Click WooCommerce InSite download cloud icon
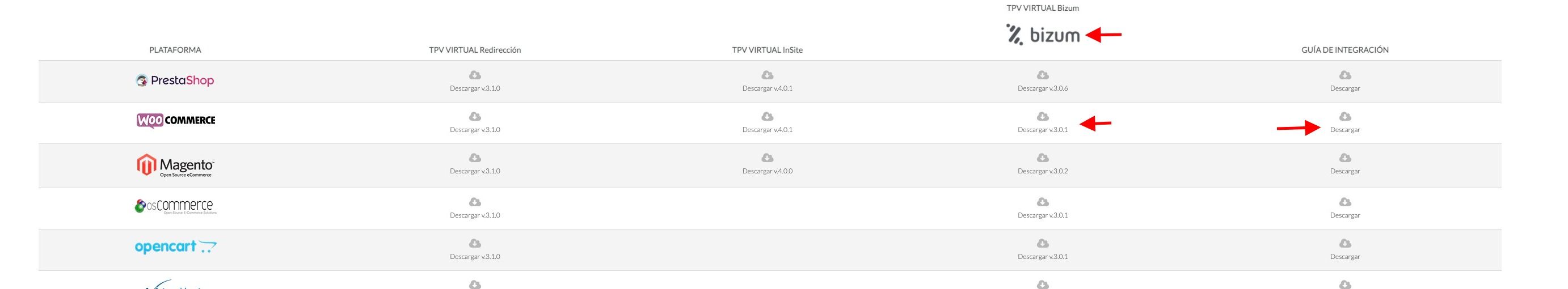The height and width of the screenshot is (289, 1568). pos(767,116)
